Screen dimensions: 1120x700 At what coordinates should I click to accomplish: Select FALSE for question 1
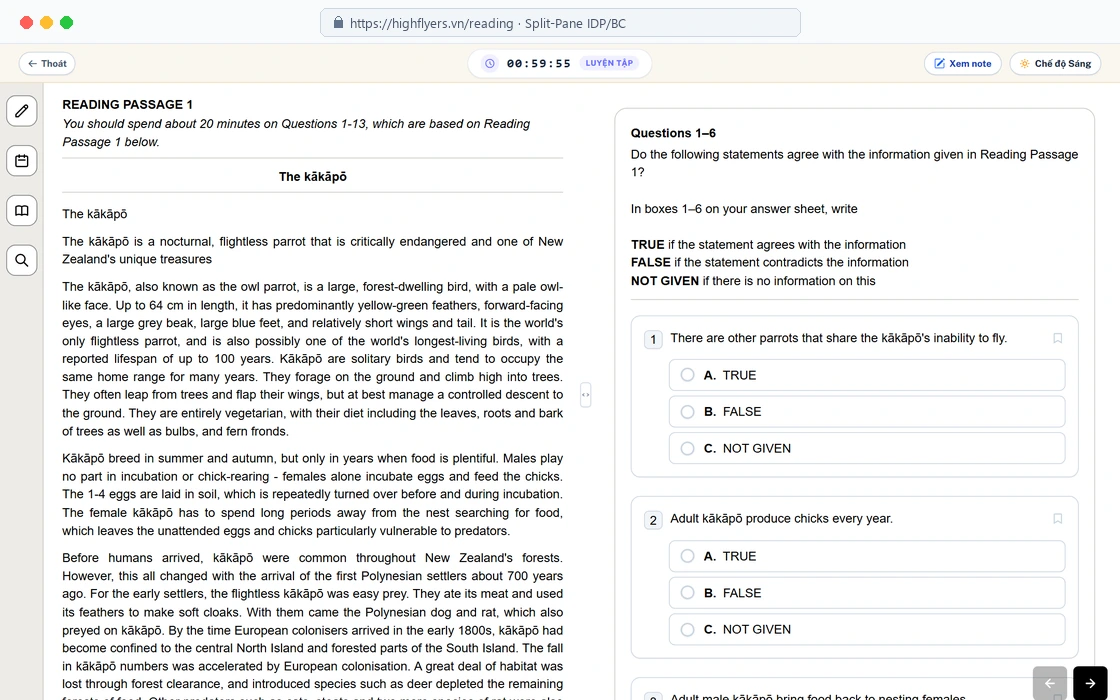tap(866, 411)
